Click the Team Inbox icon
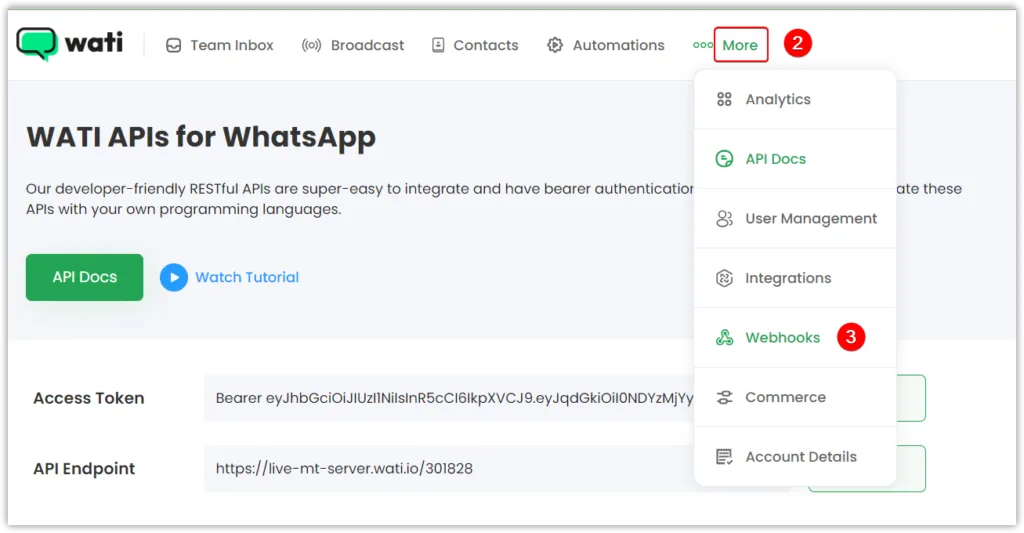 (x=174, y=45)
